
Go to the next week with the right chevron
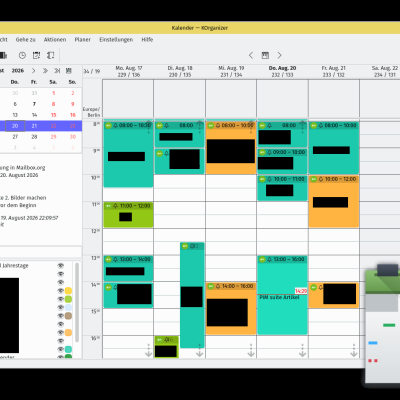[280, 55]
